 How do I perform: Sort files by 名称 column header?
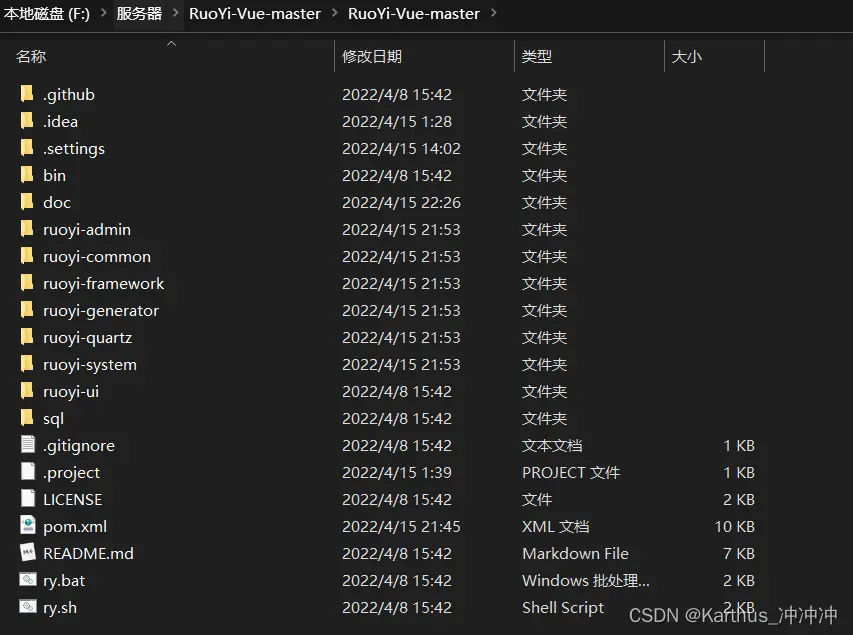pyautogui.click(x=31, y=57)
